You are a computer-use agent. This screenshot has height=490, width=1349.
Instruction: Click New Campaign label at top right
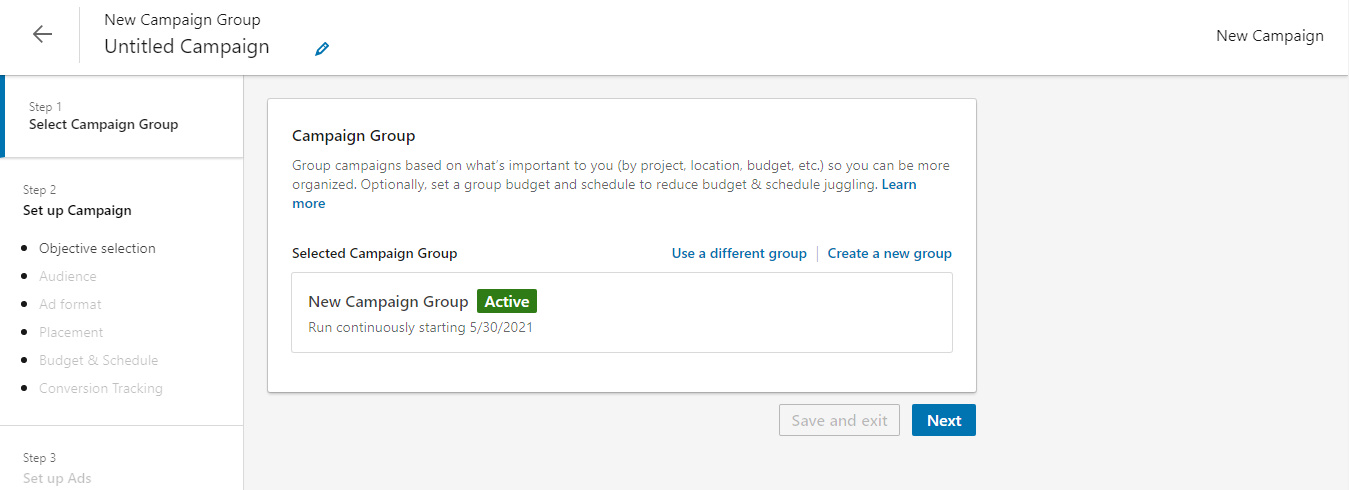tap(1269, 36)
